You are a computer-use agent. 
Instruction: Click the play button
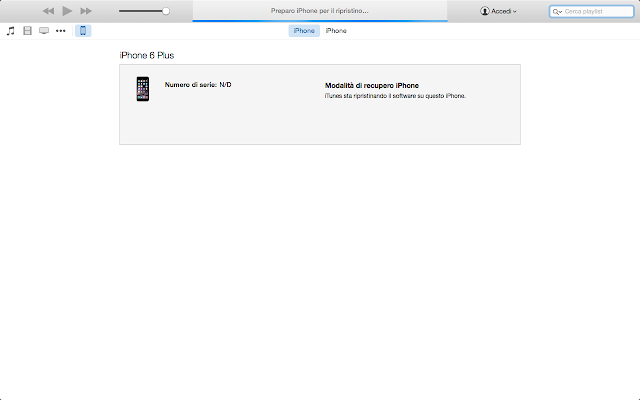67,11
